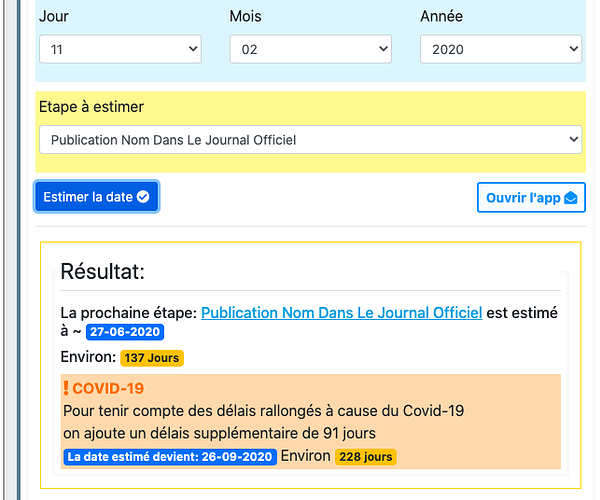Screen dimensions: 600x500
Task: Click the text 'on ajoute un délais supplémentaire de 91 jours'
Action: [x=219, y=433]
